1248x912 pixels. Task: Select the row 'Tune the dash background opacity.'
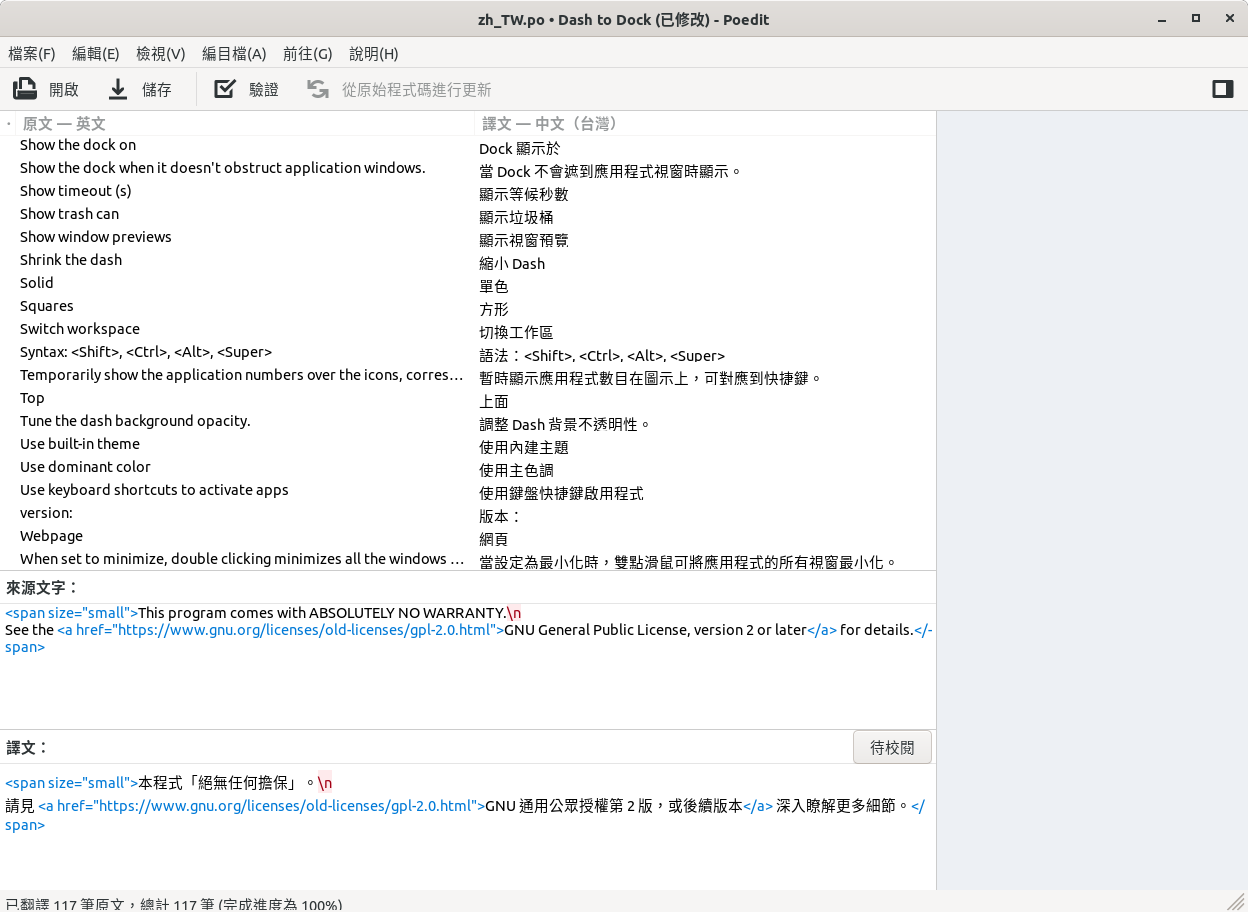click(x=468, y=422)
